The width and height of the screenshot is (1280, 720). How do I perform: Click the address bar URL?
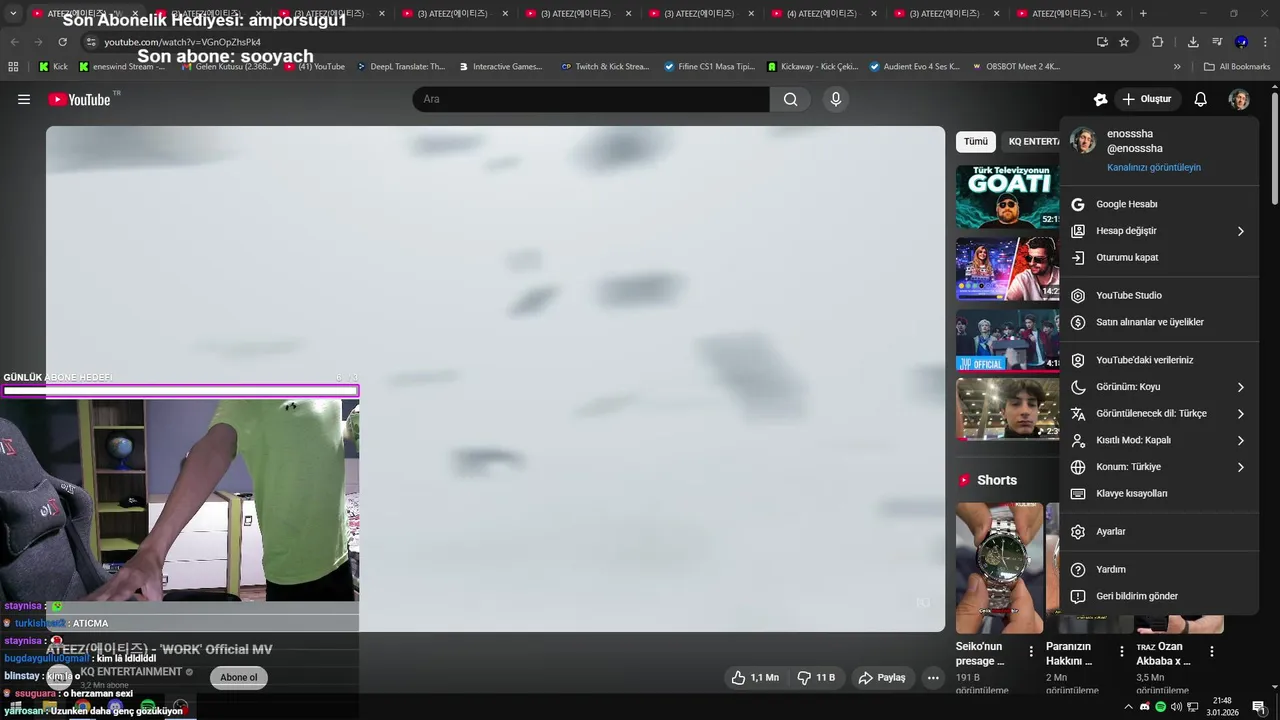click(x=182, y=42)
